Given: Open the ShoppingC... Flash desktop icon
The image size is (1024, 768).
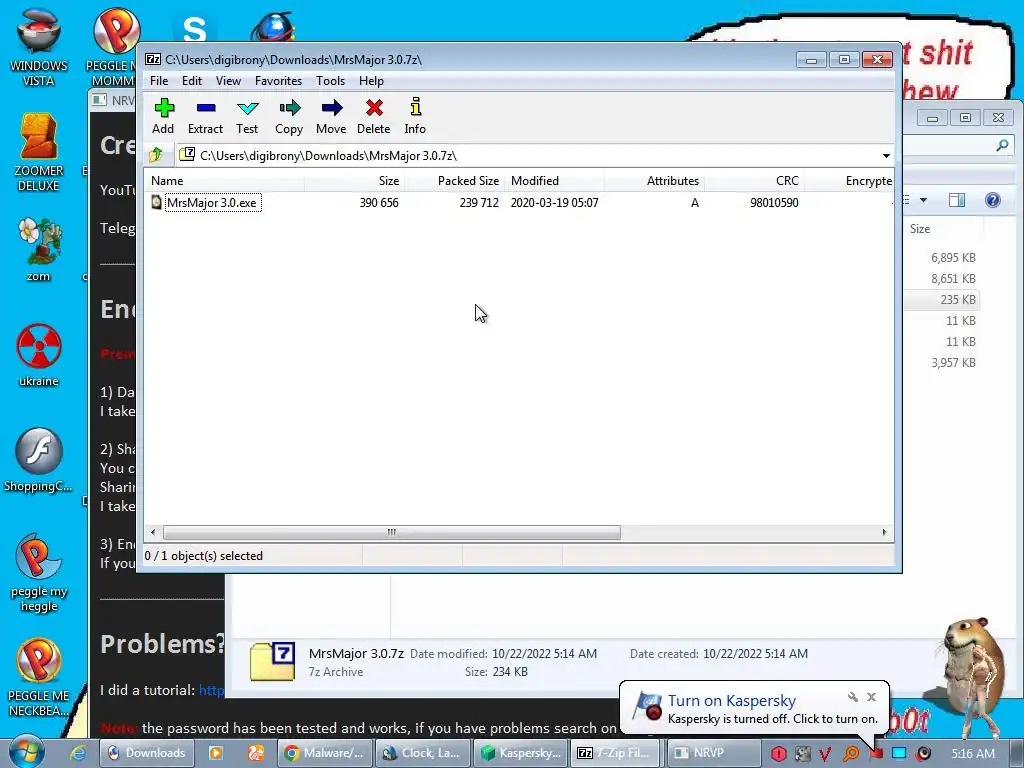Looking at the screenshot, I should click(x=39, y=460).
